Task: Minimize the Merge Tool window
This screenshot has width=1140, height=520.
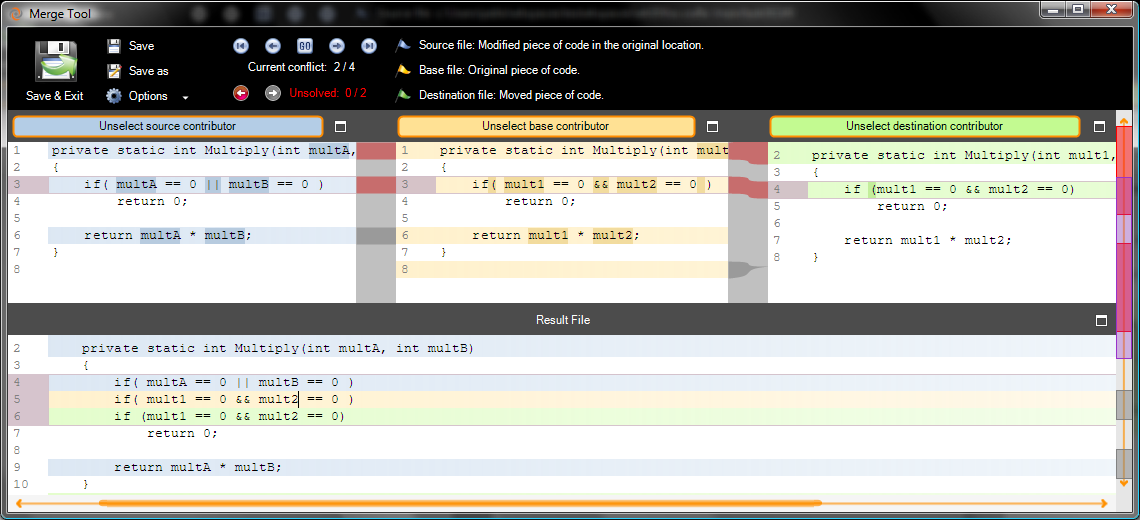Action: pos(1053,9)
